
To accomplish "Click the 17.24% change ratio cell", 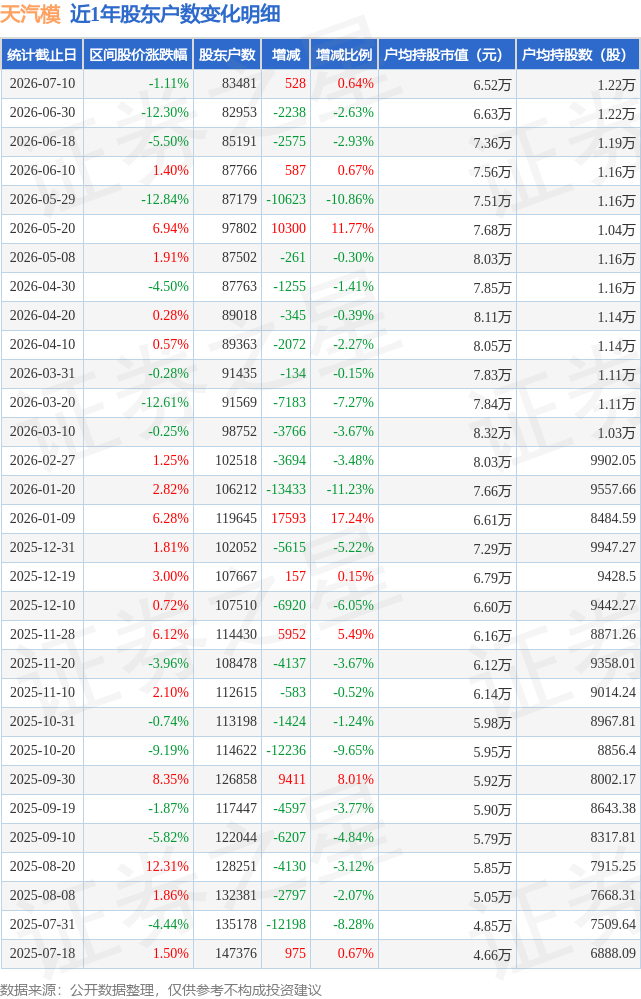I will (x=352, y=519).
